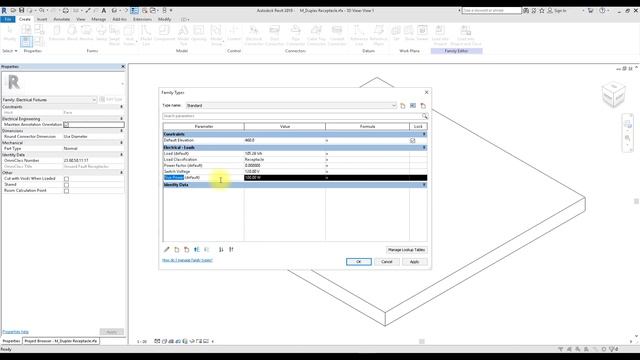Select the Blend tool in the ribbon
This screenshot has height=360, width=640.
coord(72,33)
